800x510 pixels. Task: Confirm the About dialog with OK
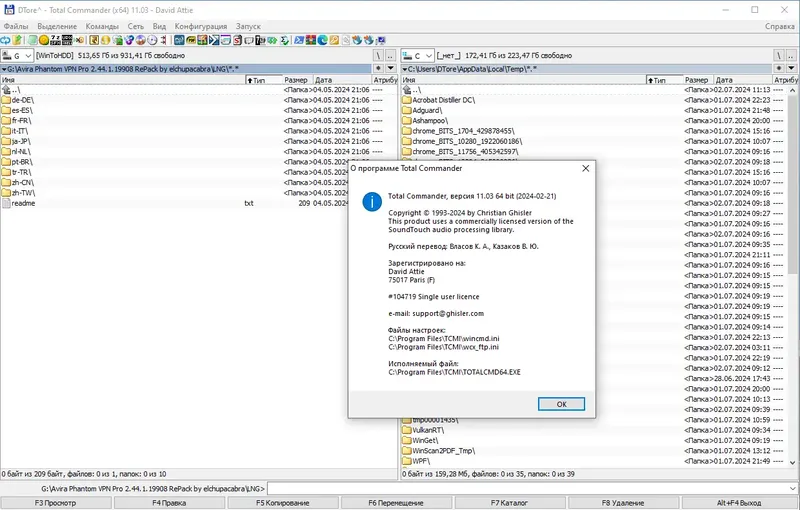tap(561, 404)
